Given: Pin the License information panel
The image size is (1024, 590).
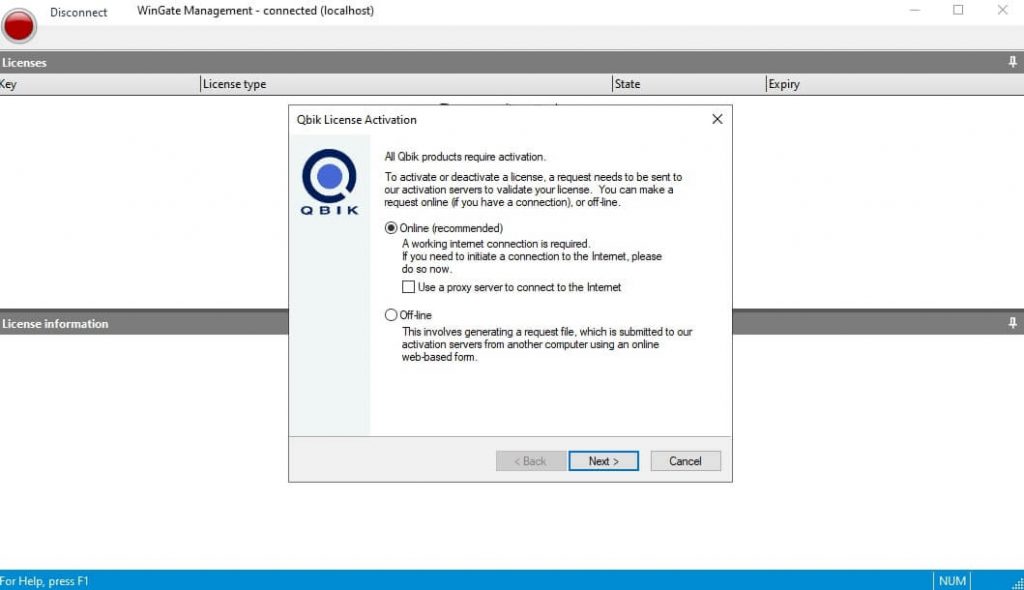Looking at the screenshot, I should coord(1012,323).
